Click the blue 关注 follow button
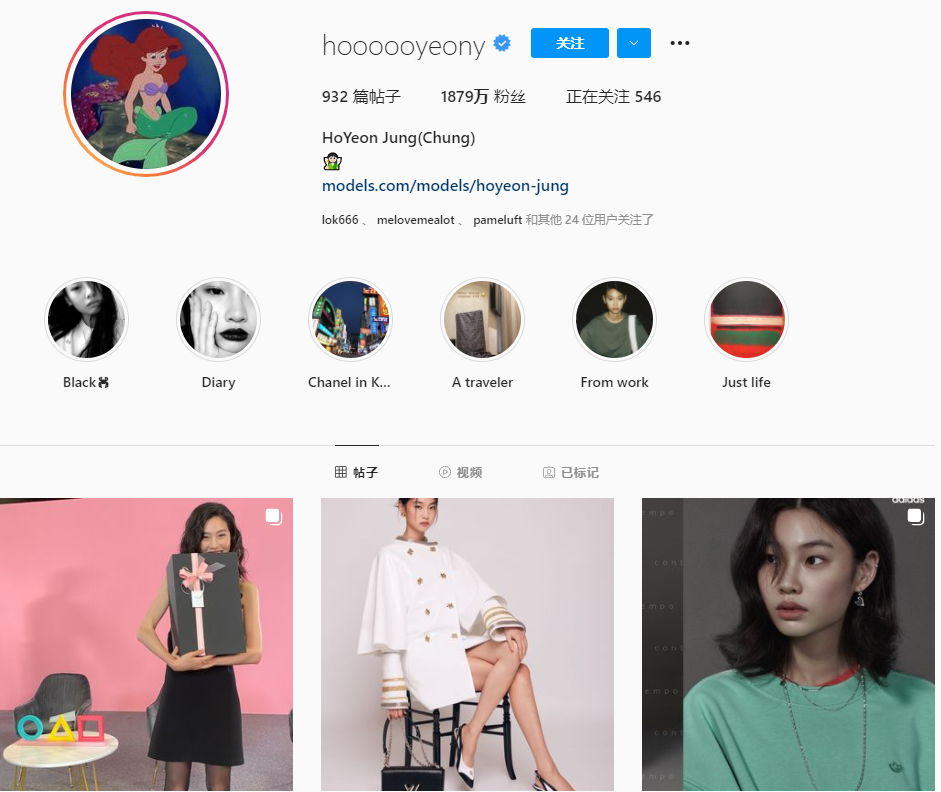 pyautogui.click(x=570, y=43)
